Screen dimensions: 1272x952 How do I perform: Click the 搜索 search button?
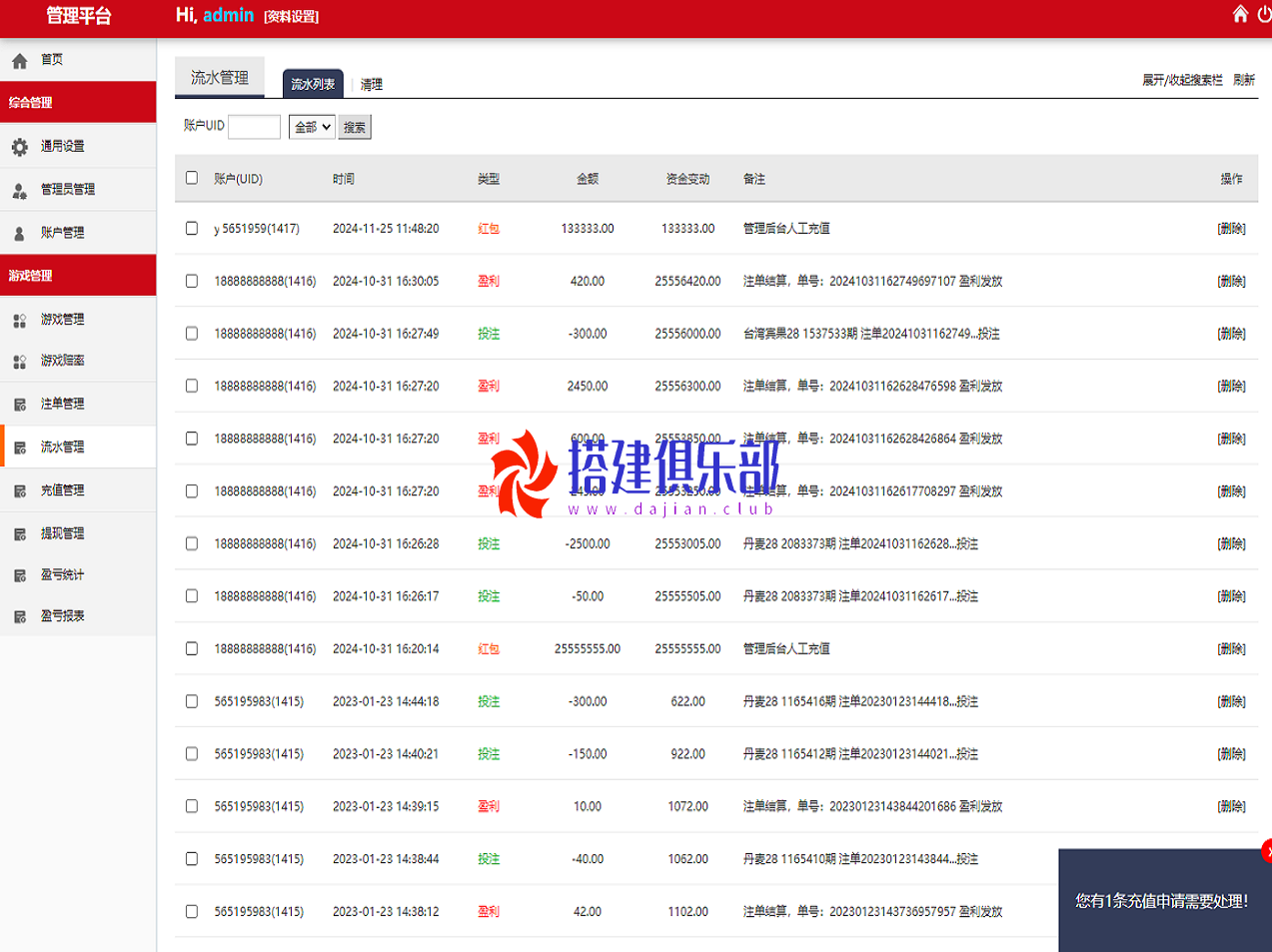[355, 127]
